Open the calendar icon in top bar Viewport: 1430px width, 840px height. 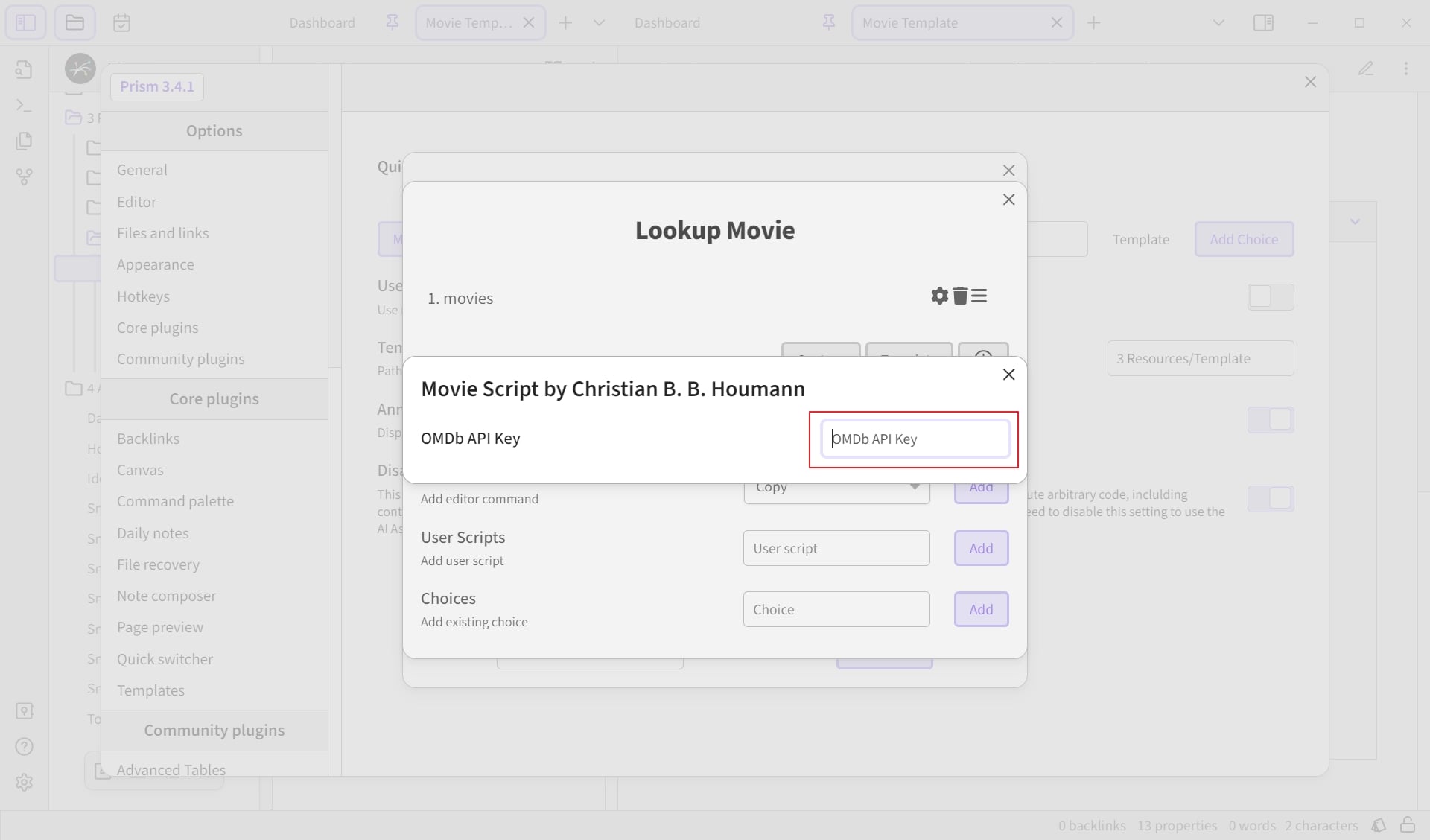pyautogui.click(x=121, y=22)
